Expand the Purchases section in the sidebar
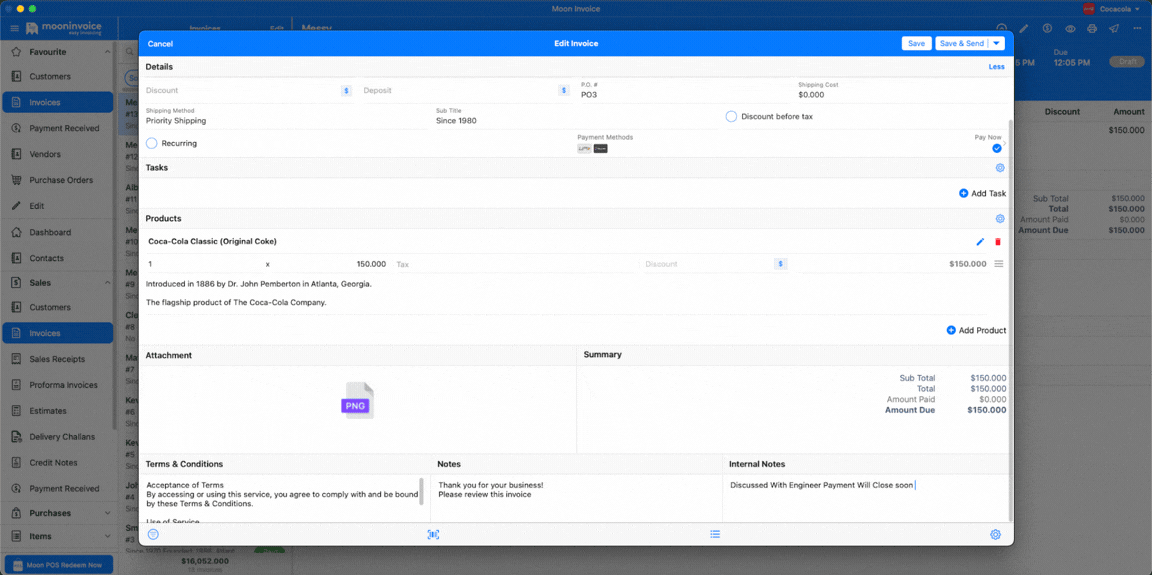 pos(108,513)
